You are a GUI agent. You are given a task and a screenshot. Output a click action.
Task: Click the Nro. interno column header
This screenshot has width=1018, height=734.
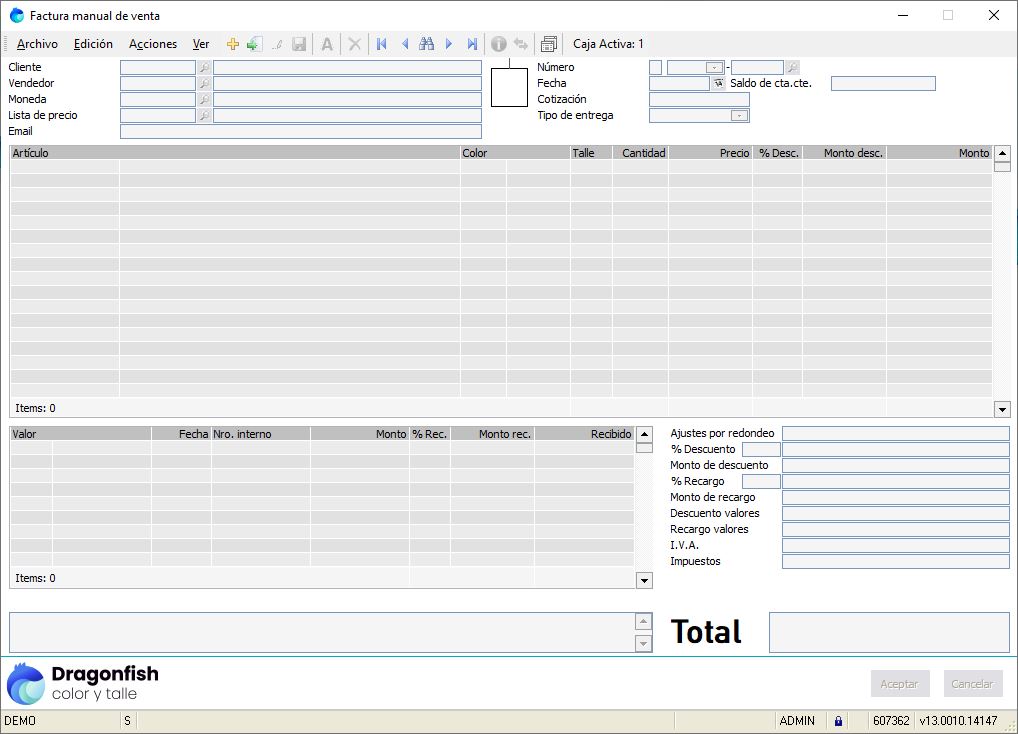click(x=261, y=434)
